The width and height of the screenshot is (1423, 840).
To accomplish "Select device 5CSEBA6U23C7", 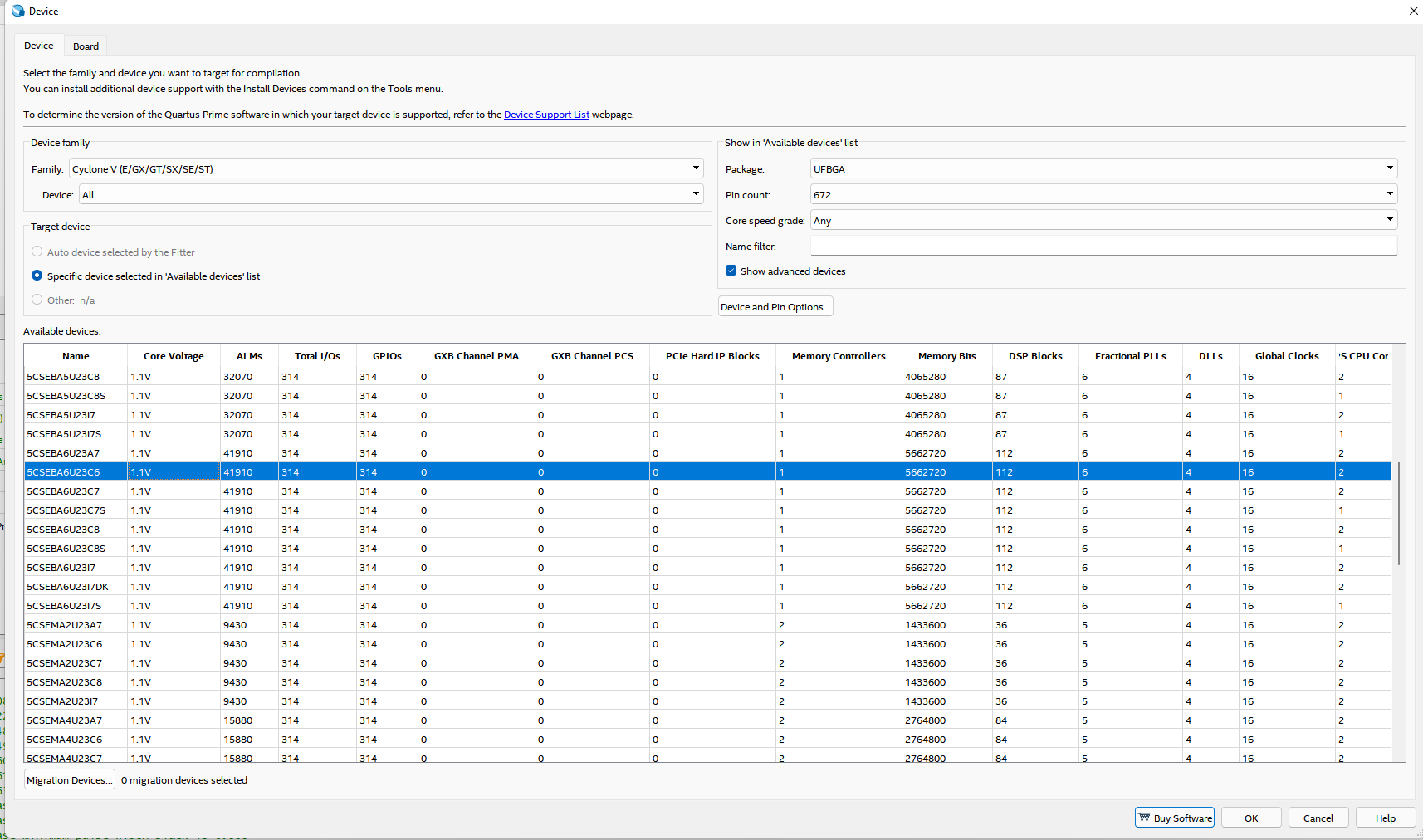I will coord(707,491).
